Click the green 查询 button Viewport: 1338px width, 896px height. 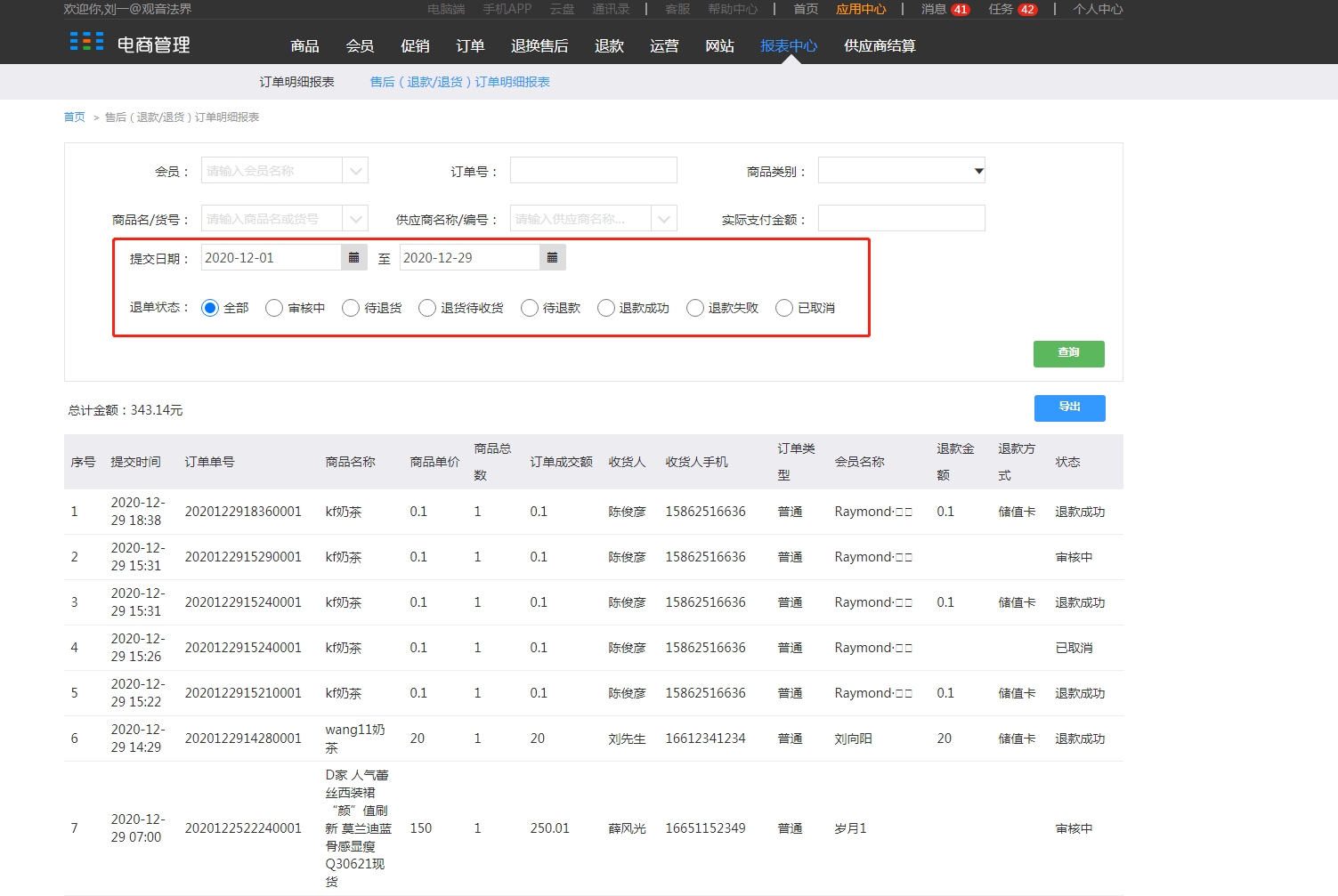[x=1069, y=354]
